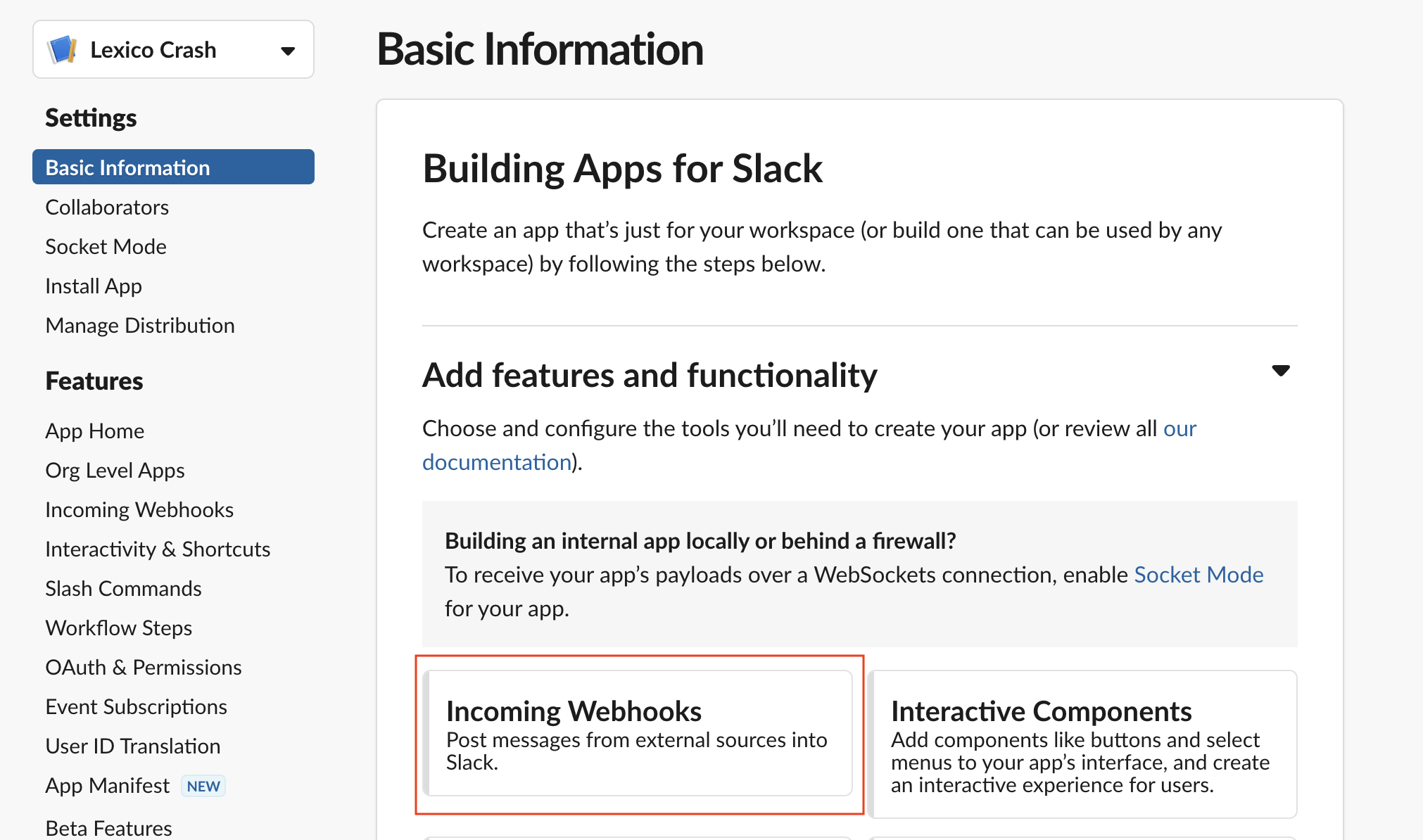The width and height of the screenshot is (1423, 840).
Task: Select Incoming Webhooks in the sidebar
Action: [x=139, y=510]
